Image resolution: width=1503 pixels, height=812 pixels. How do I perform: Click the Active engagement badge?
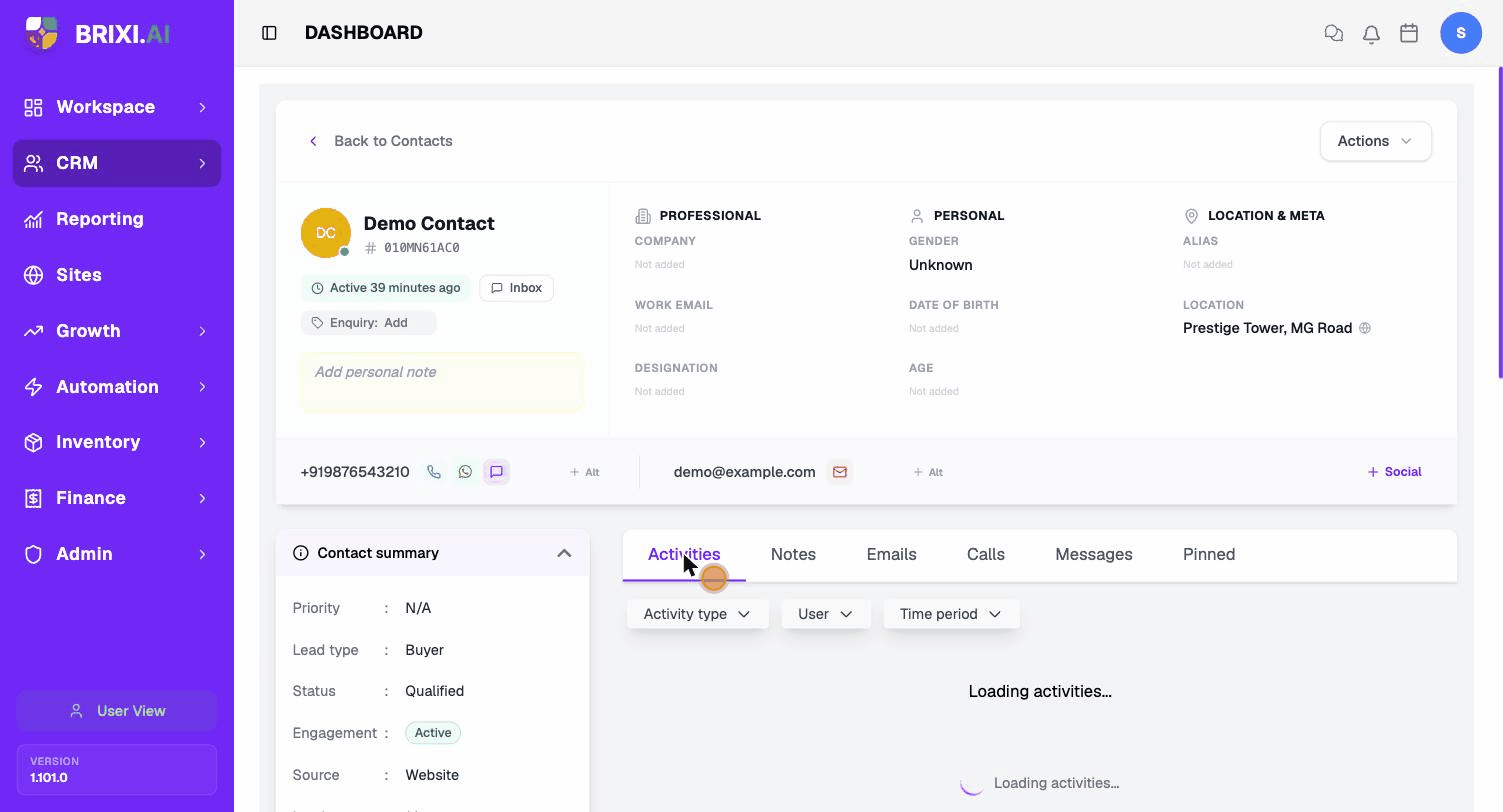(433, 733)
